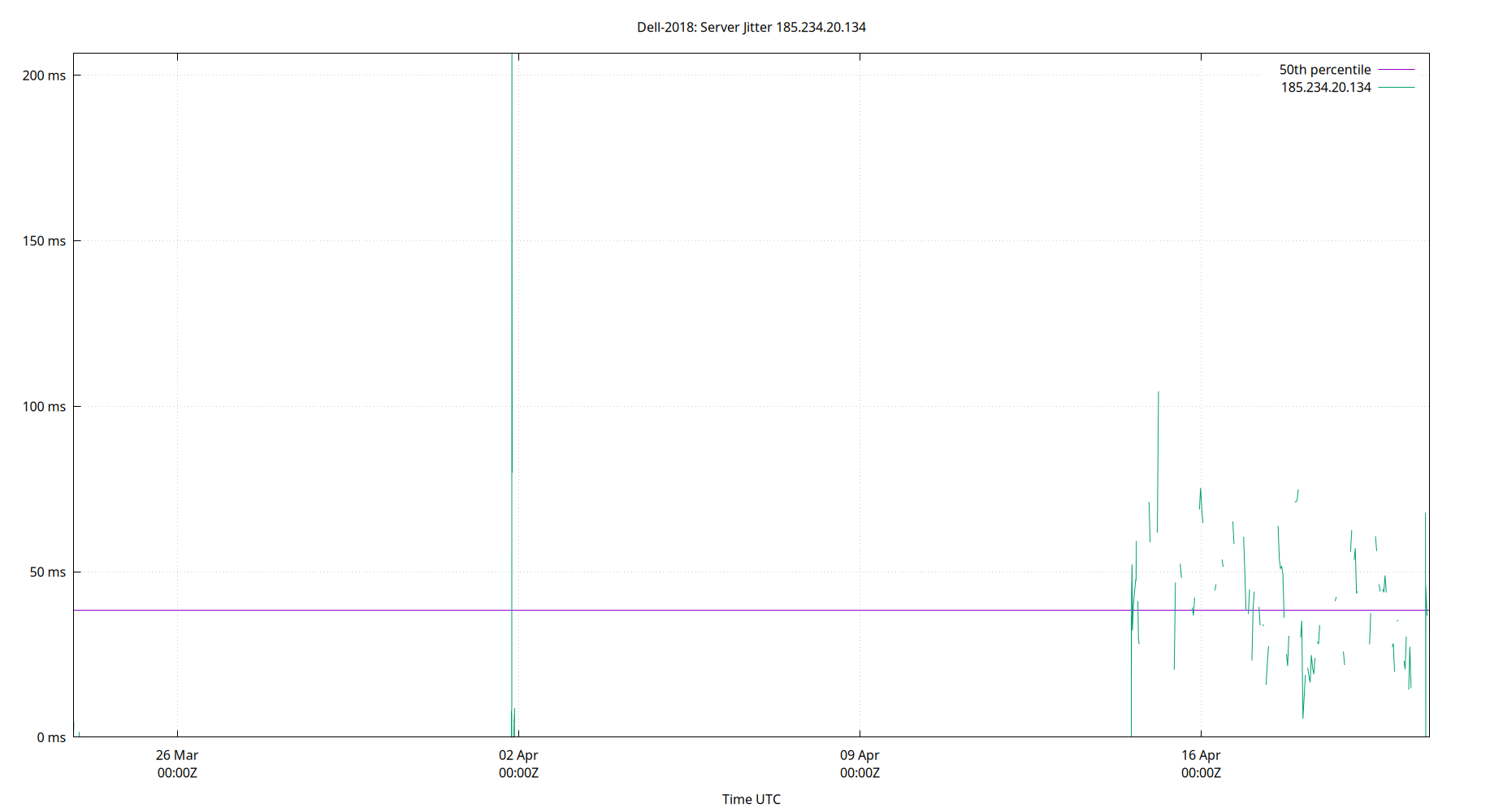Screen dimensions: 1503x812
Task: Click the '00:00Z' label under 26 Mar
Action: point(177,773)
